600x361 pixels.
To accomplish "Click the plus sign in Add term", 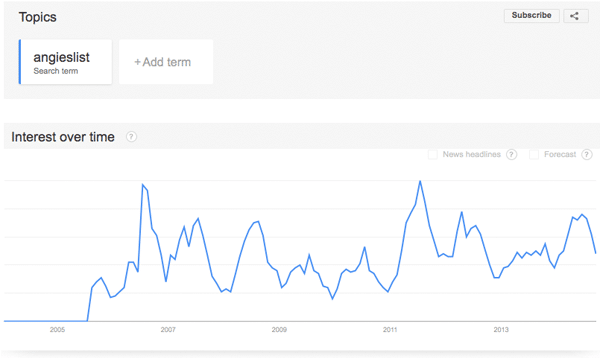I will click(137, 62).
